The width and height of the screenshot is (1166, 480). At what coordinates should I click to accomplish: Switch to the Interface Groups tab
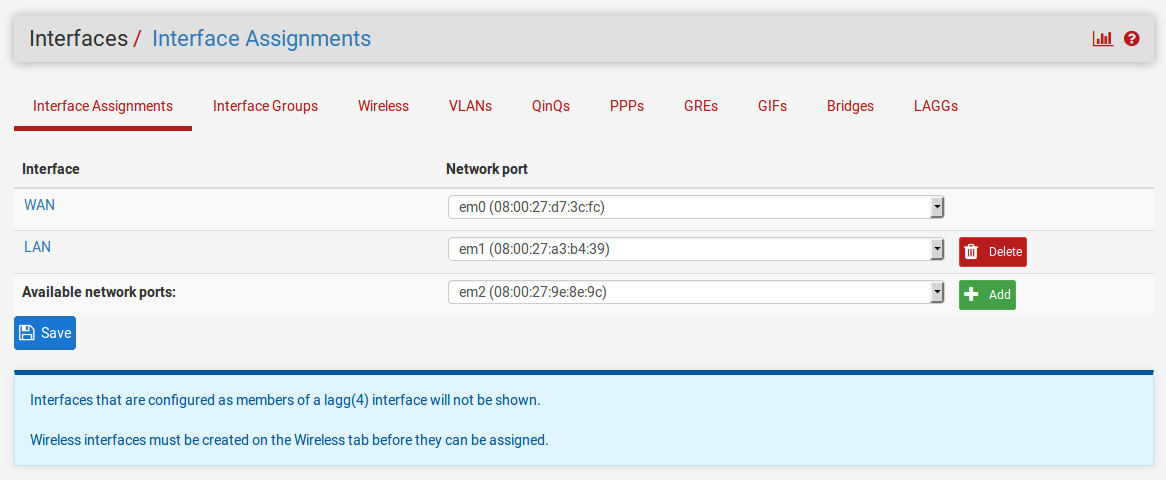coord(265,106)
